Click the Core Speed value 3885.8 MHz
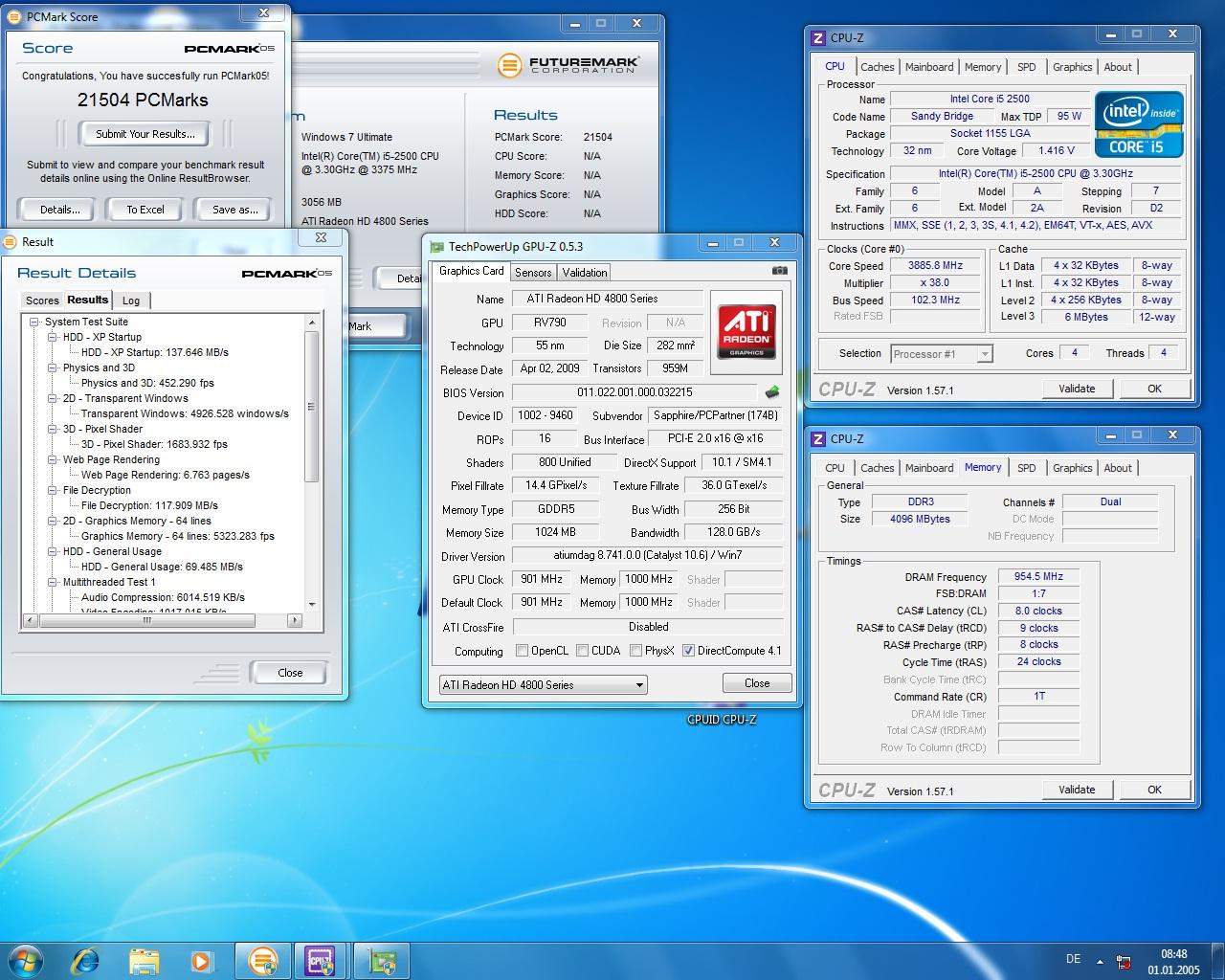The width and height of the screenshot is (1225, 980). click(x=935, y=265)
